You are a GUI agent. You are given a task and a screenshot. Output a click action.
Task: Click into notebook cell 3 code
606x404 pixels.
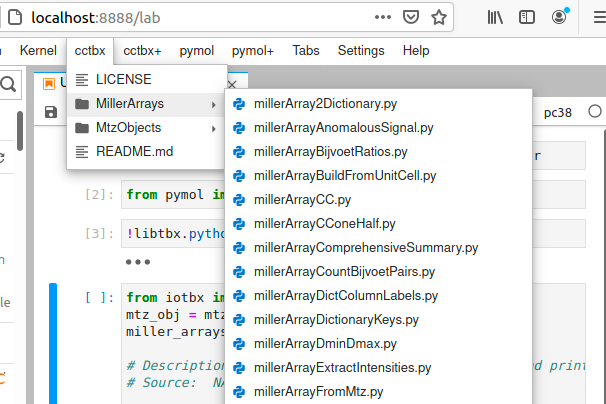(173, 234)
